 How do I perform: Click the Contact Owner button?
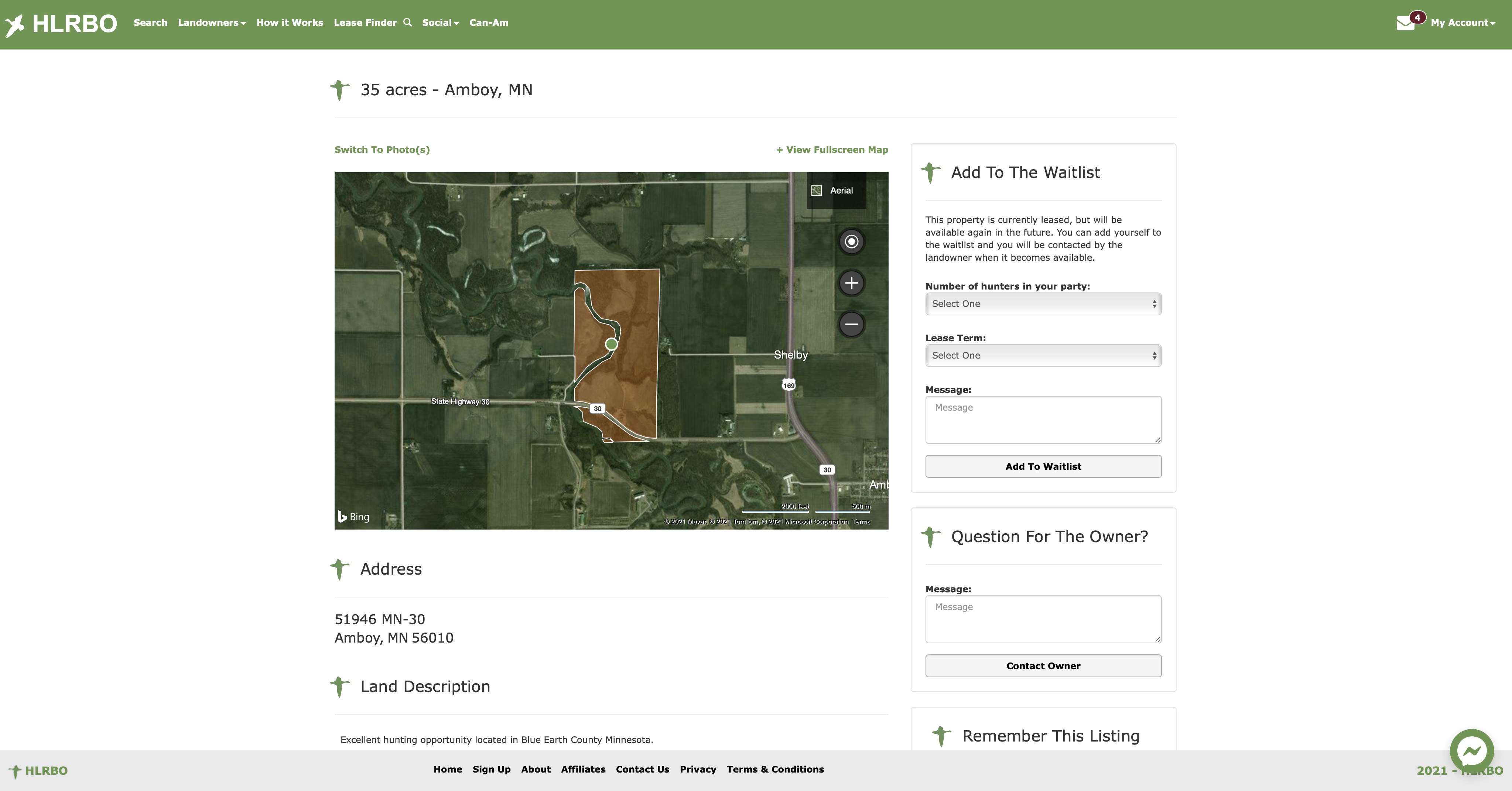1043,666
